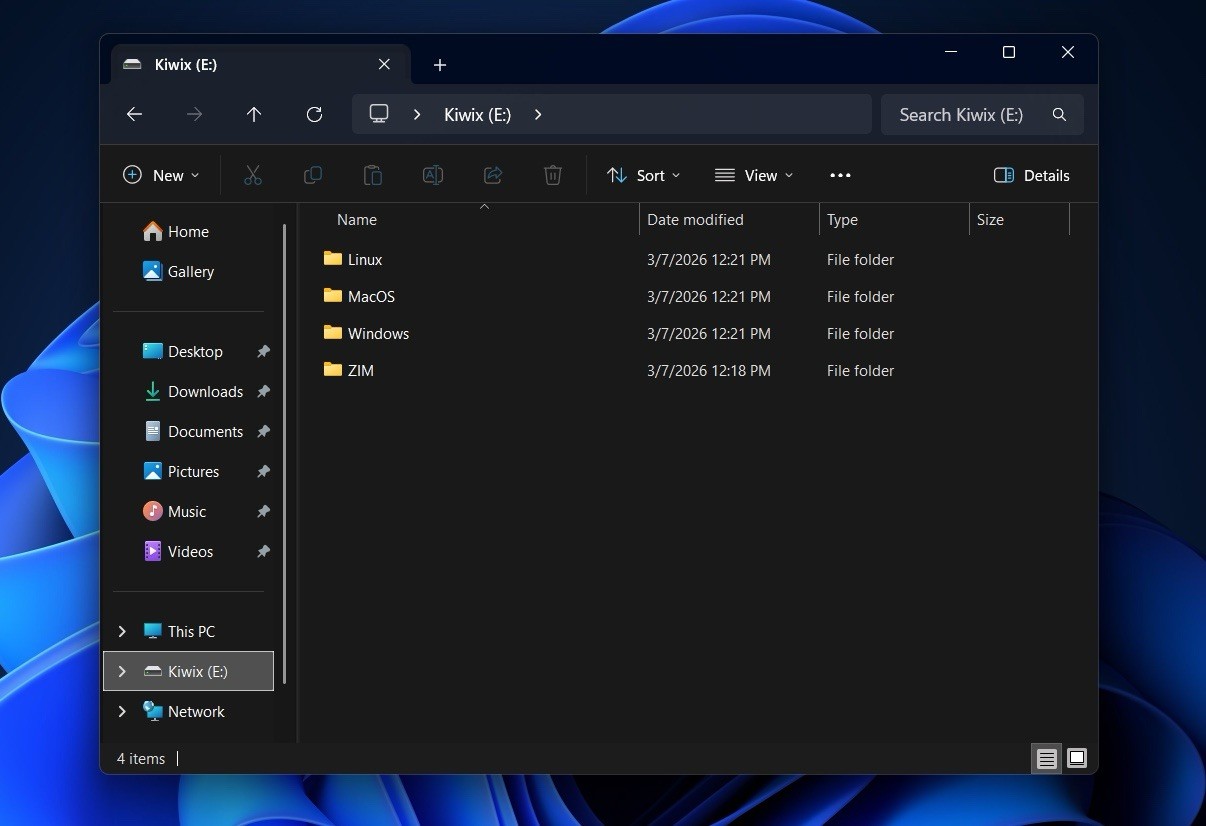Viewport: 1206px width, 826px height.
Task: Sort by the Date modified column header
Action: pos(695,220)
